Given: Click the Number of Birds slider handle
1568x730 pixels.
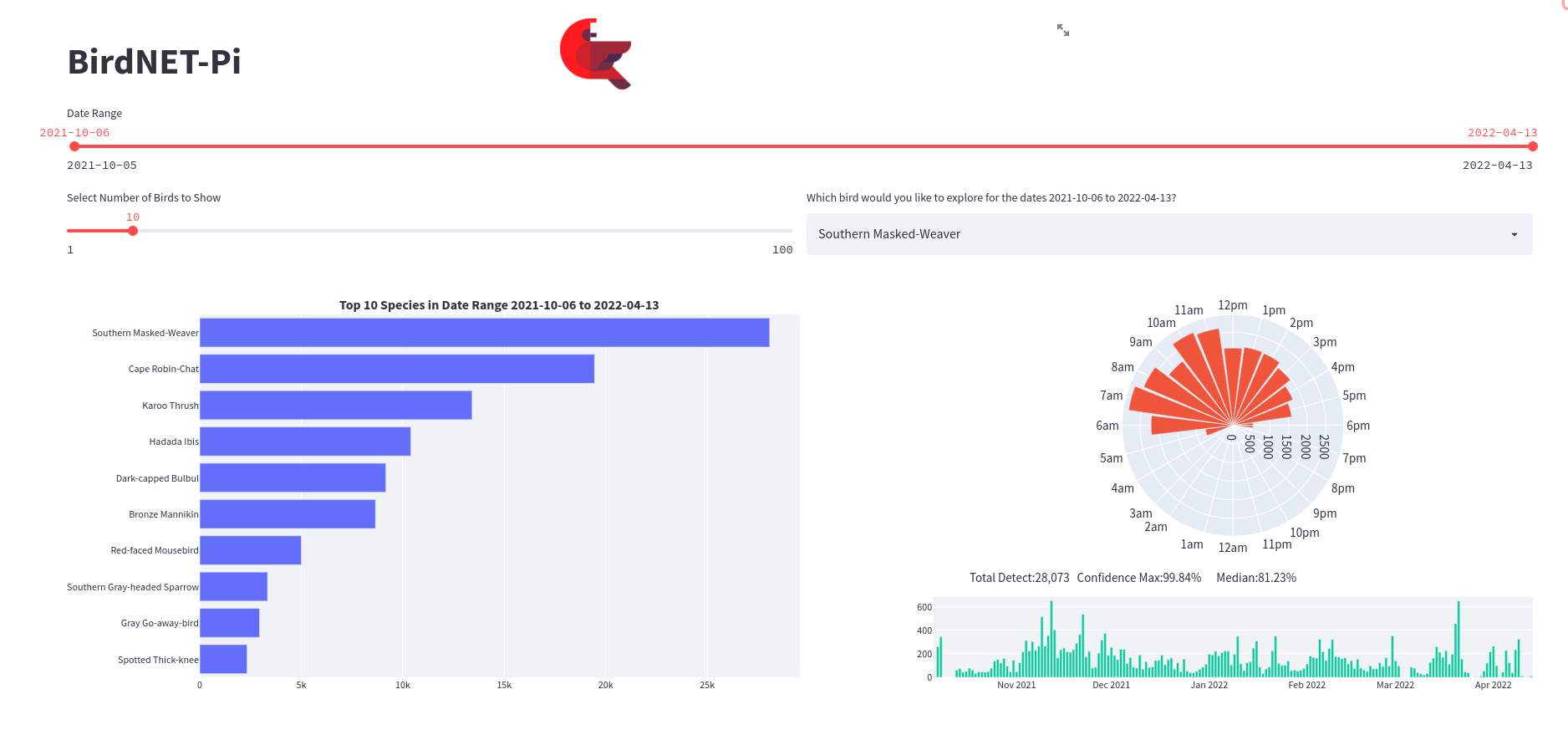Looking at the screenshot, I should pyautogui.click(x=133, y=231).
